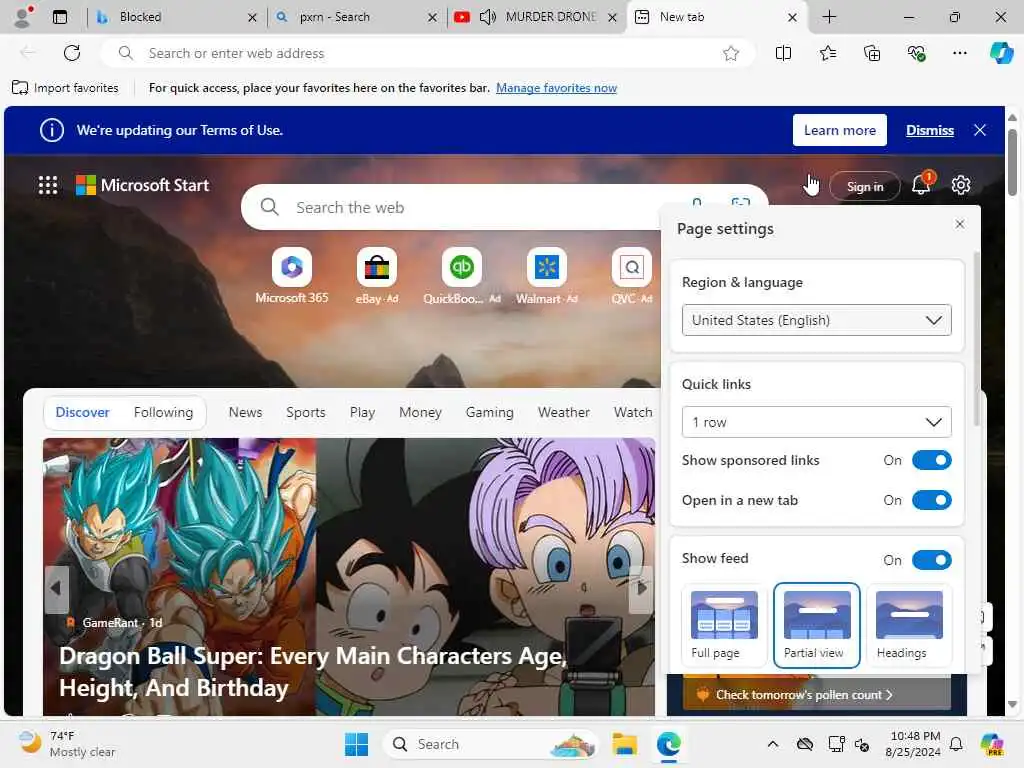Screen dimensions: 1024x768
Task: Open tab actions menu icon
Action: coord(60,17)
